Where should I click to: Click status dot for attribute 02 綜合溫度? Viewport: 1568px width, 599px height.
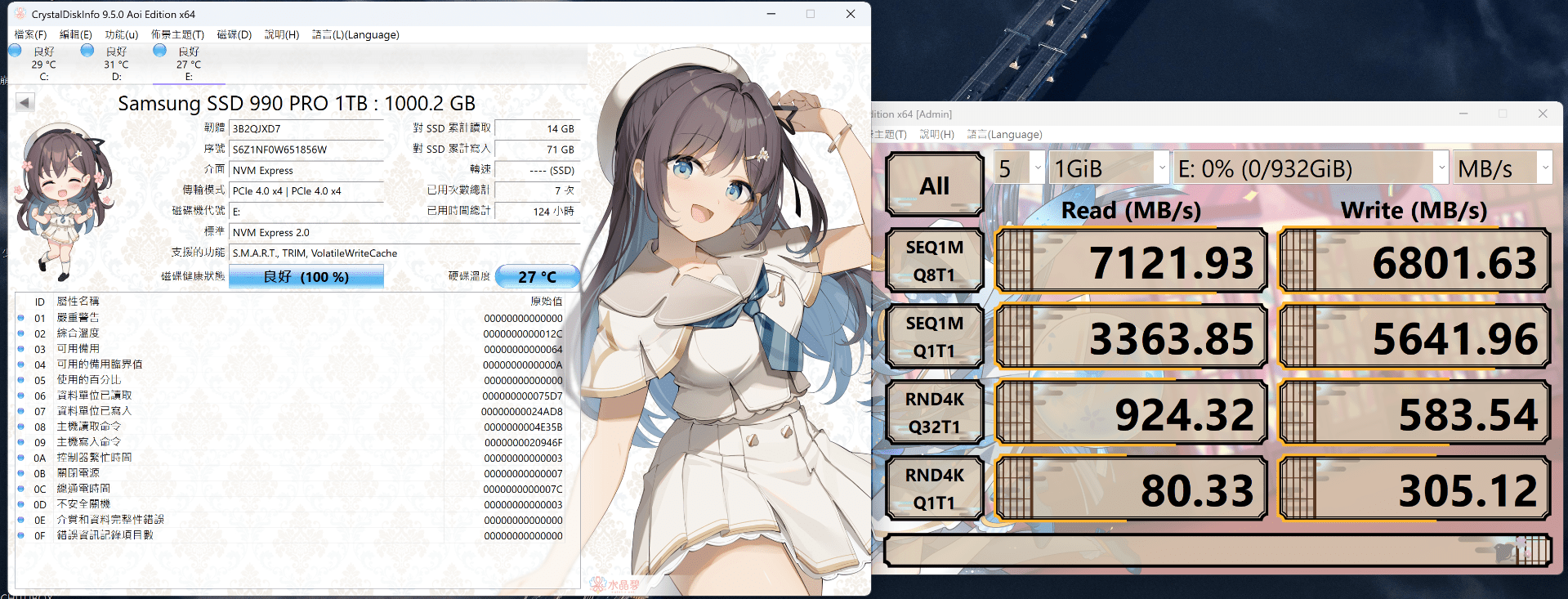tap(21, 333)
